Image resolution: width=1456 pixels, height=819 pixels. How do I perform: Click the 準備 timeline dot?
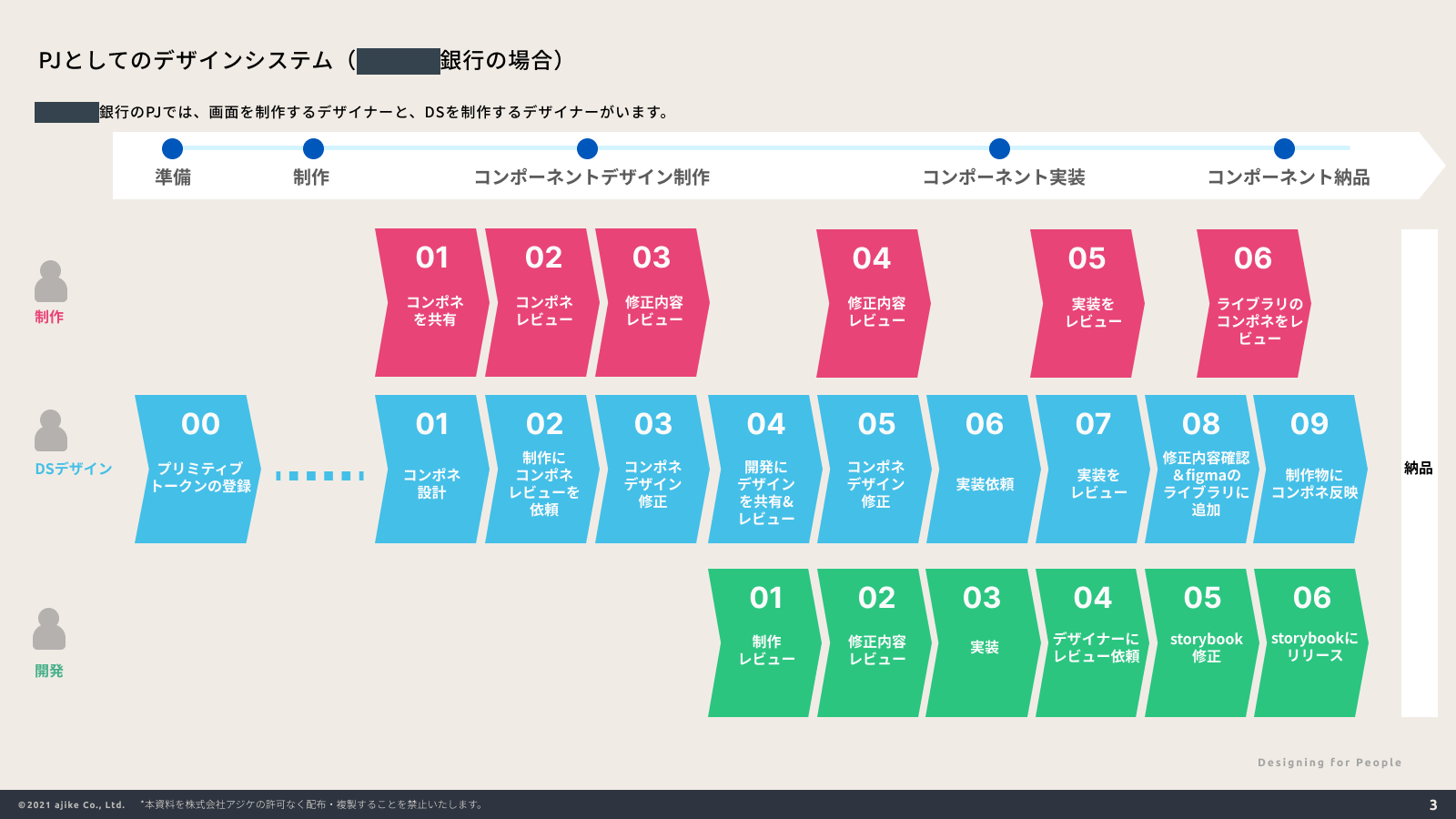(172, 148)
